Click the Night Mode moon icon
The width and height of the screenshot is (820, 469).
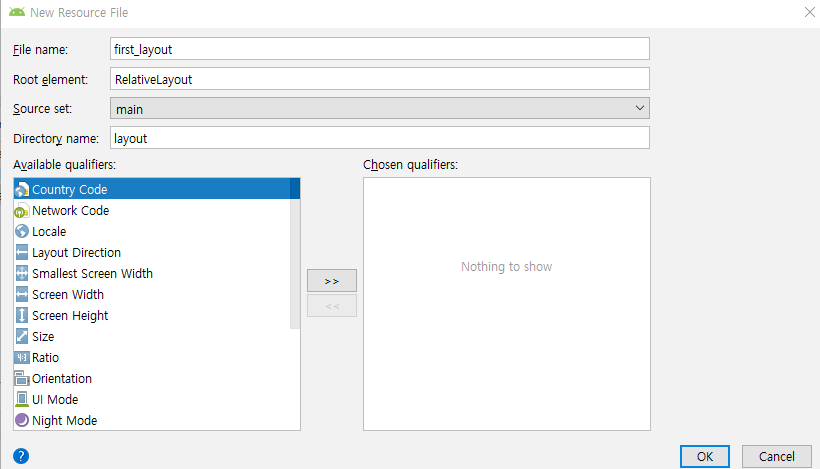click(x=22, y=420)
